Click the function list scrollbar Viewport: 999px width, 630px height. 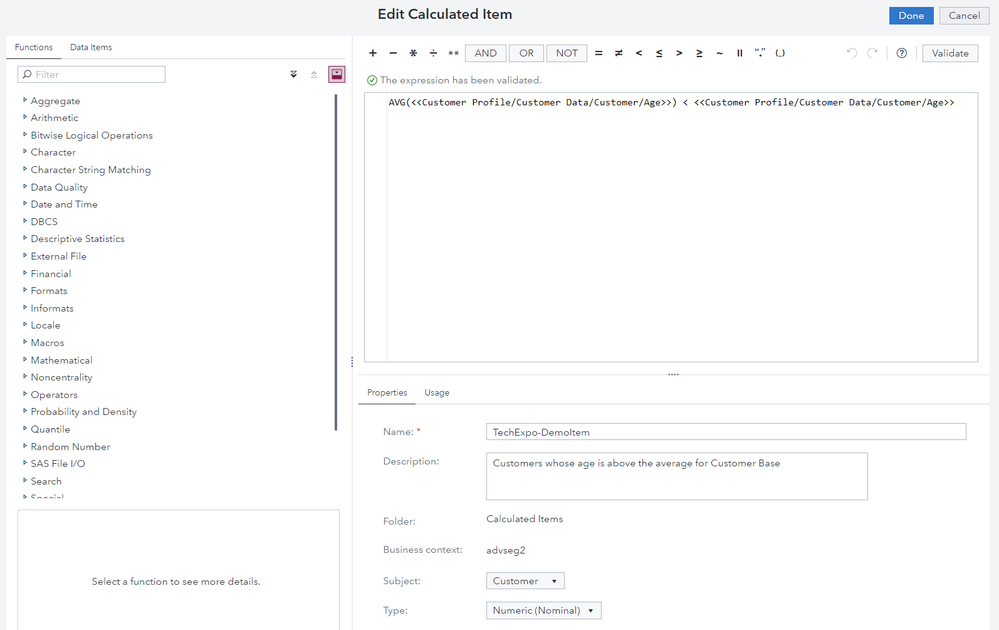336,262
